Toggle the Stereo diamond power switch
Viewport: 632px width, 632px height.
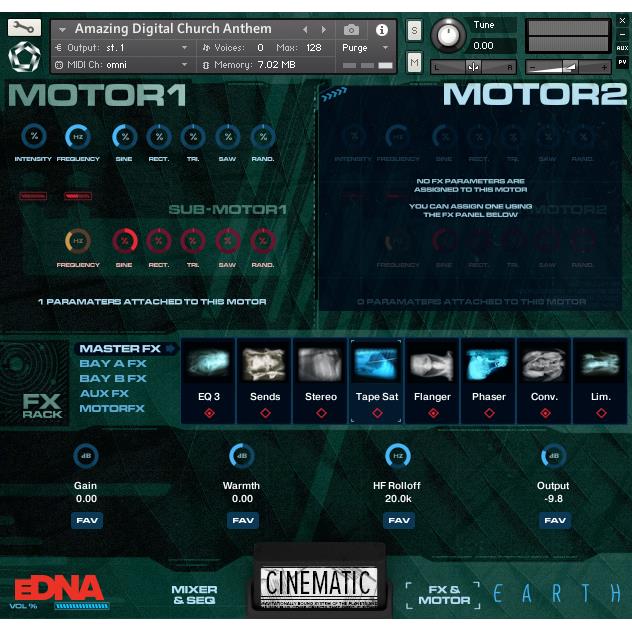point(321,413)
